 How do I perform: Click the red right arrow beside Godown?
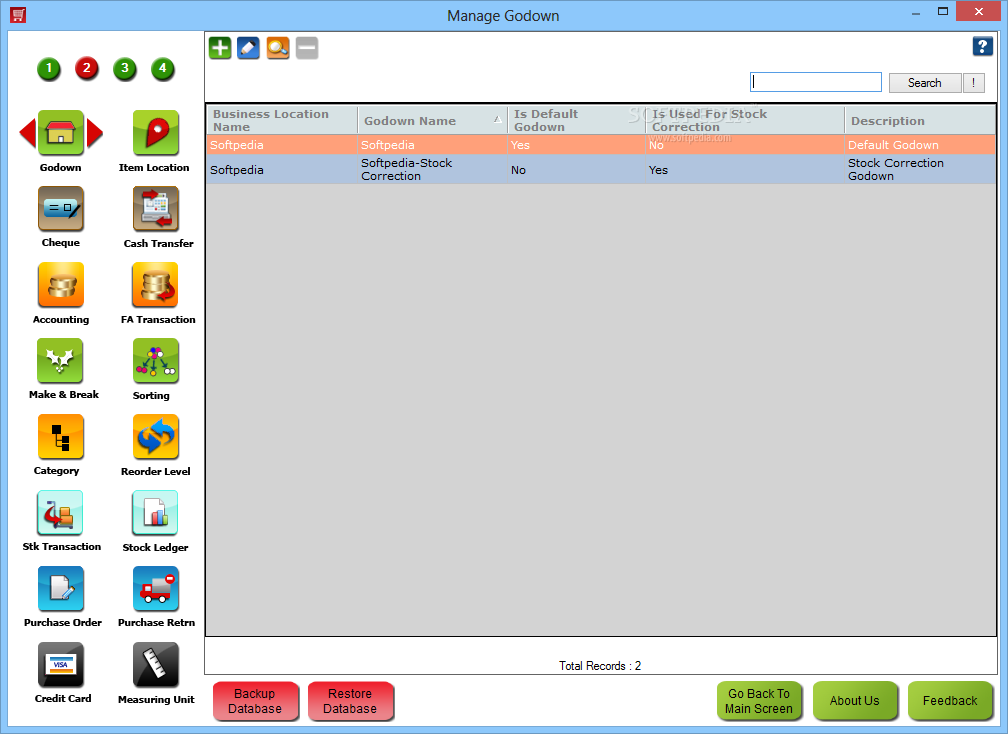[94, 133]
